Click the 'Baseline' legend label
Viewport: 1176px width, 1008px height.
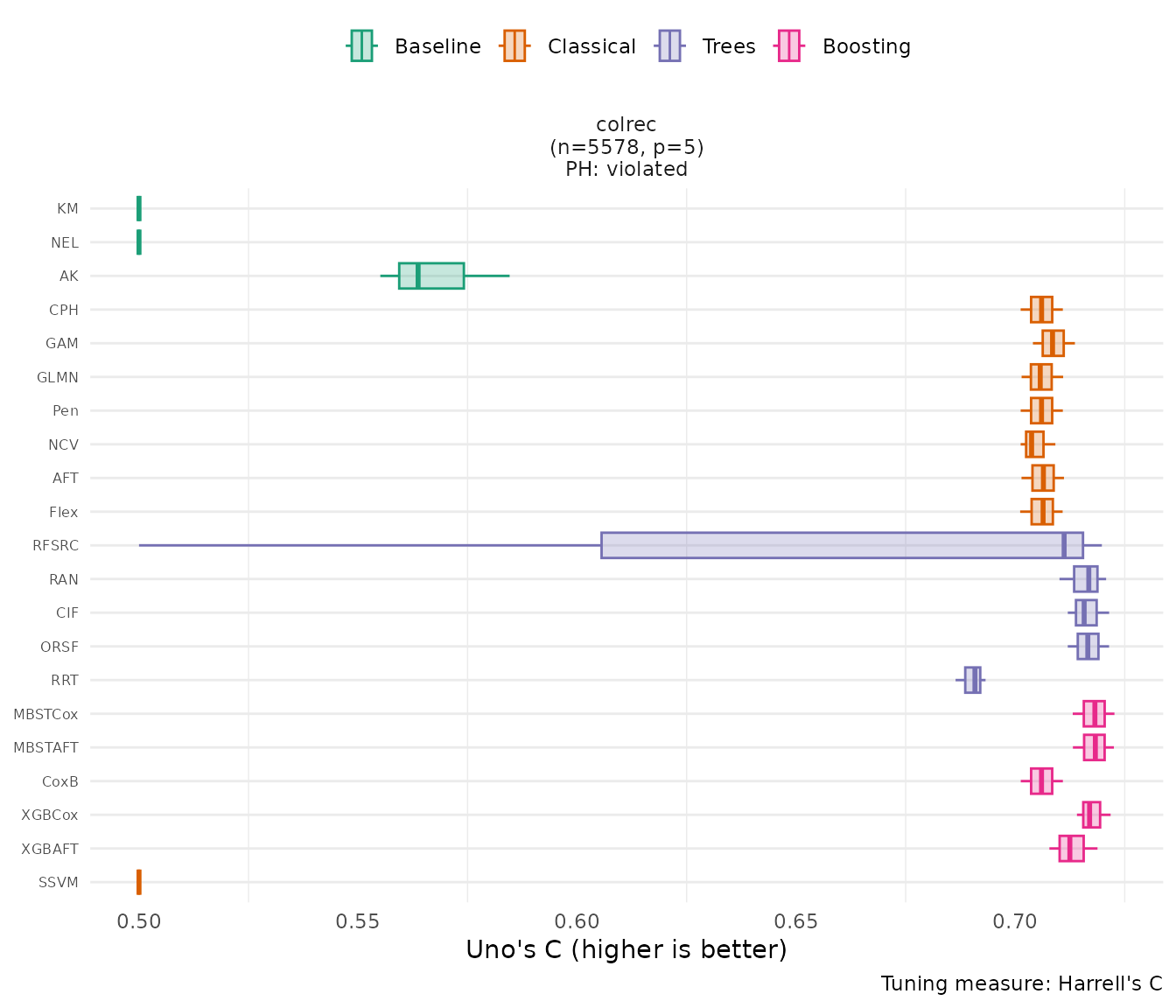tap(437, 46)
